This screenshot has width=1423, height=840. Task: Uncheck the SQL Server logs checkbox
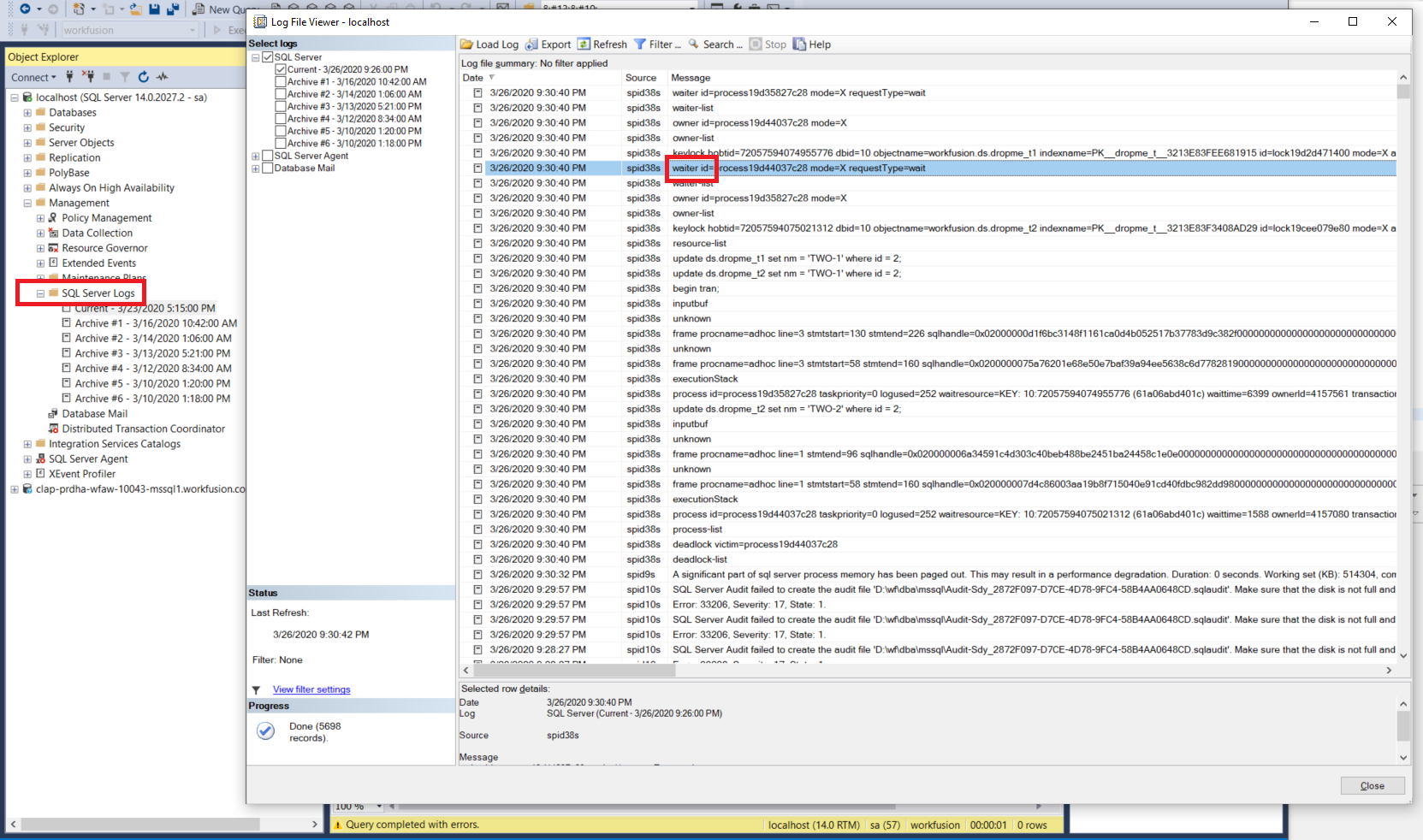(268, 57)
